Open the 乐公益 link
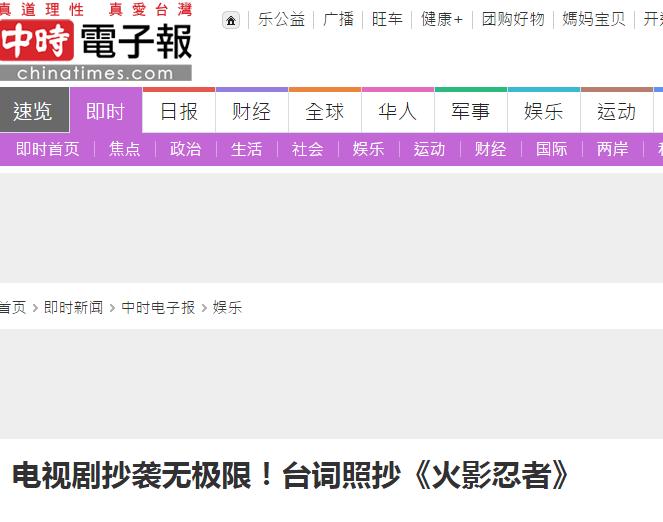The width and height of the screenshot is (663, 522). coord(281,19)
